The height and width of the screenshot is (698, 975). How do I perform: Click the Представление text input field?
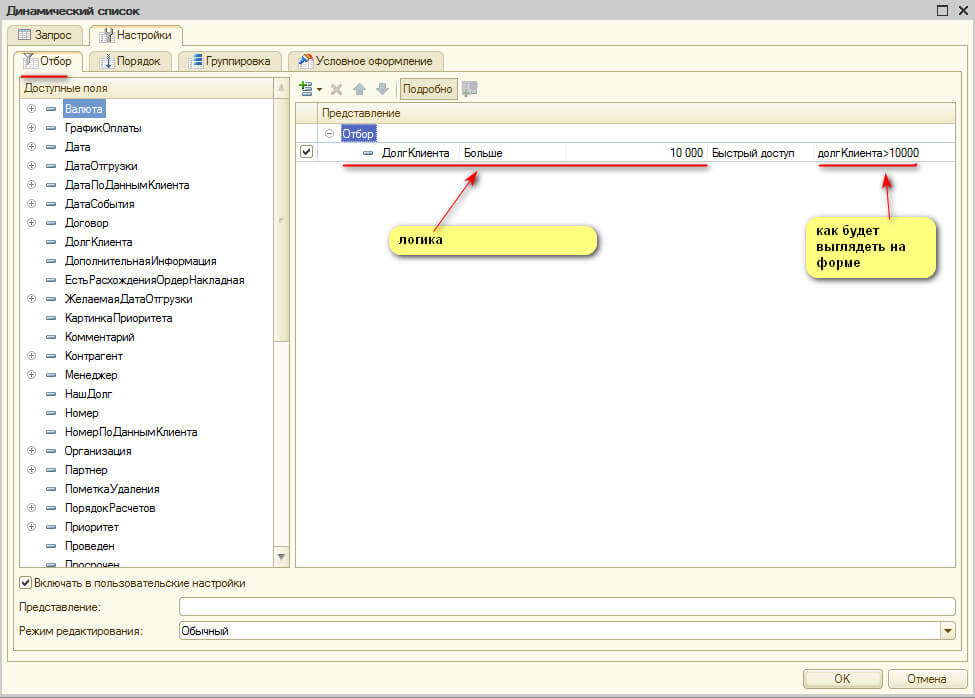tap(566, 607)
